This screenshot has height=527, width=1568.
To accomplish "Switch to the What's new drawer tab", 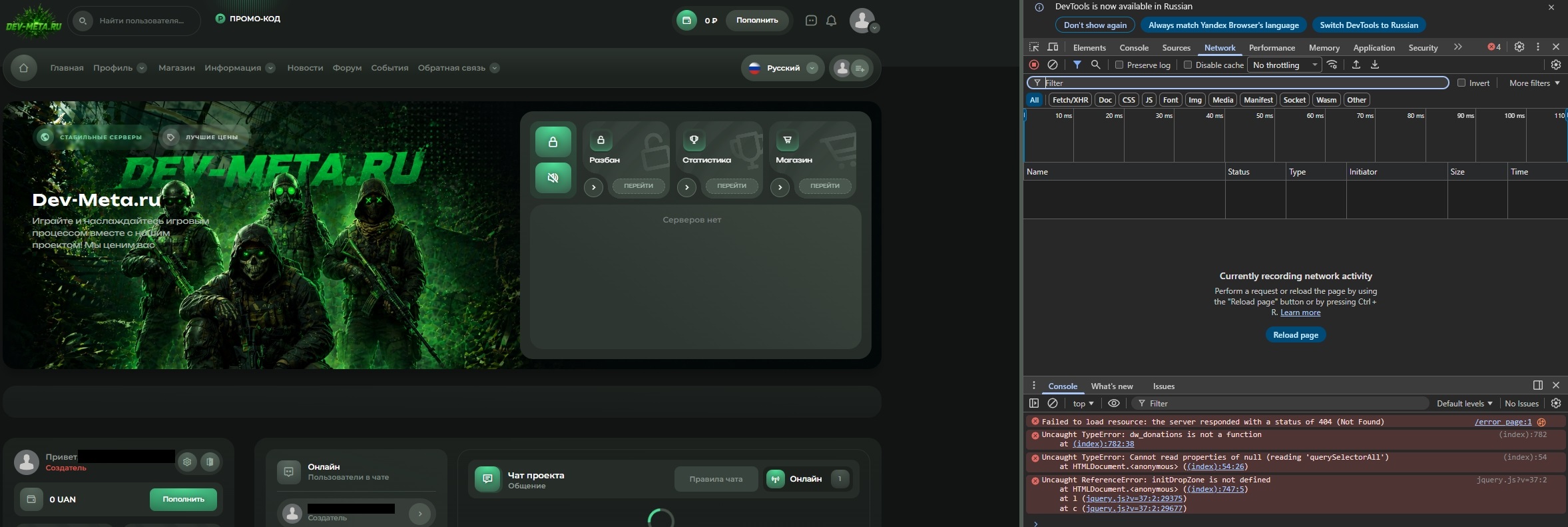I will [1112, 386].
